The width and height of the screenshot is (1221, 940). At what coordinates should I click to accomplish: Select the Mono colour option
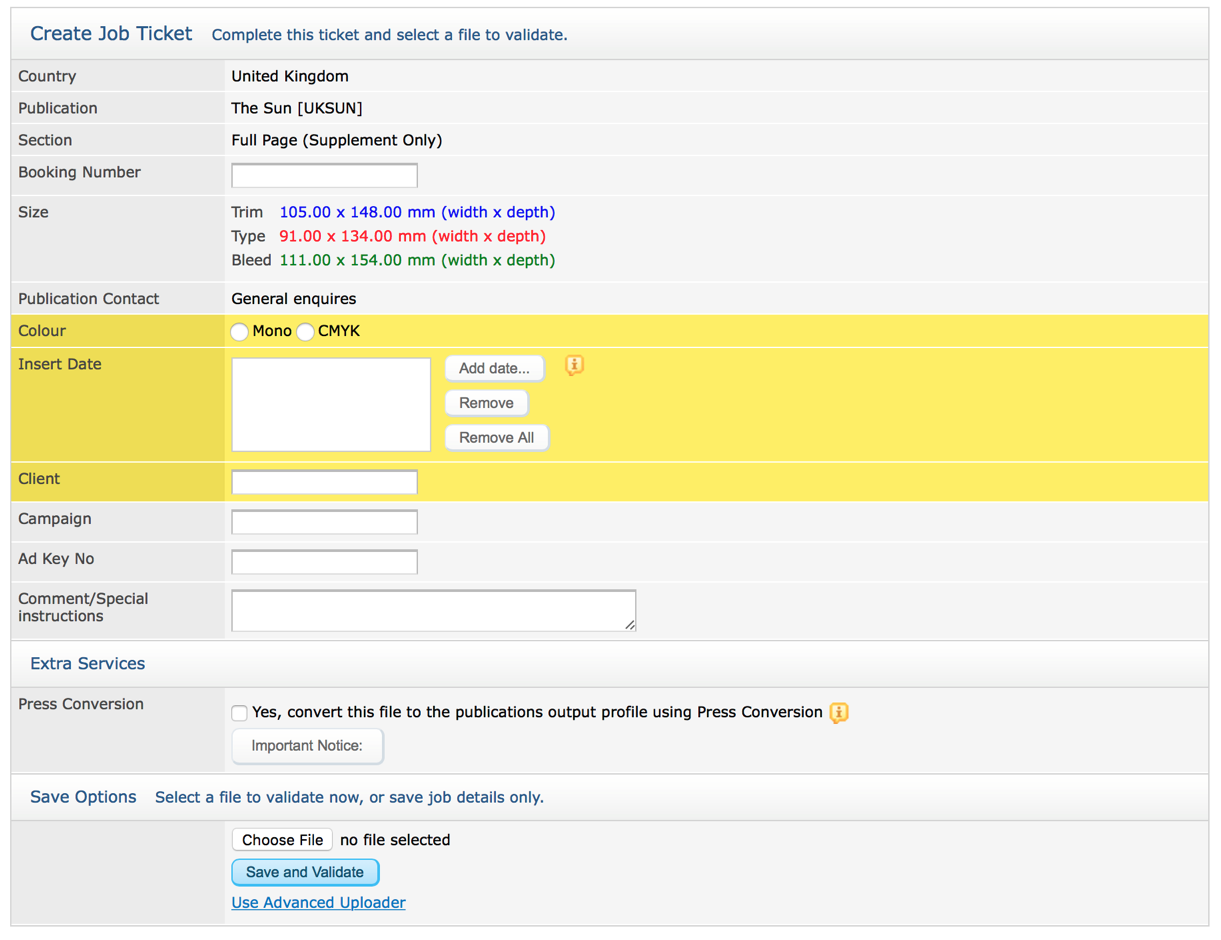point(239,332)
